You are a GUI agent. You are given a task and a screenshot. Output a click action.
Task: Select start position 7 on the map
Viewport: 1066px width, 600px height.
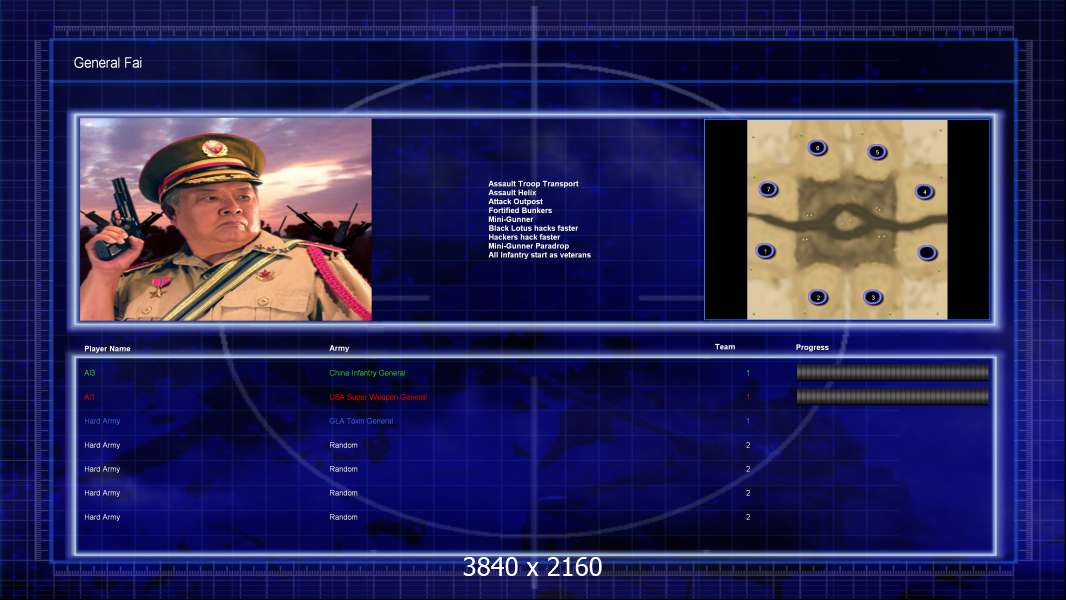pyautogui.click(x=768, y=190)
